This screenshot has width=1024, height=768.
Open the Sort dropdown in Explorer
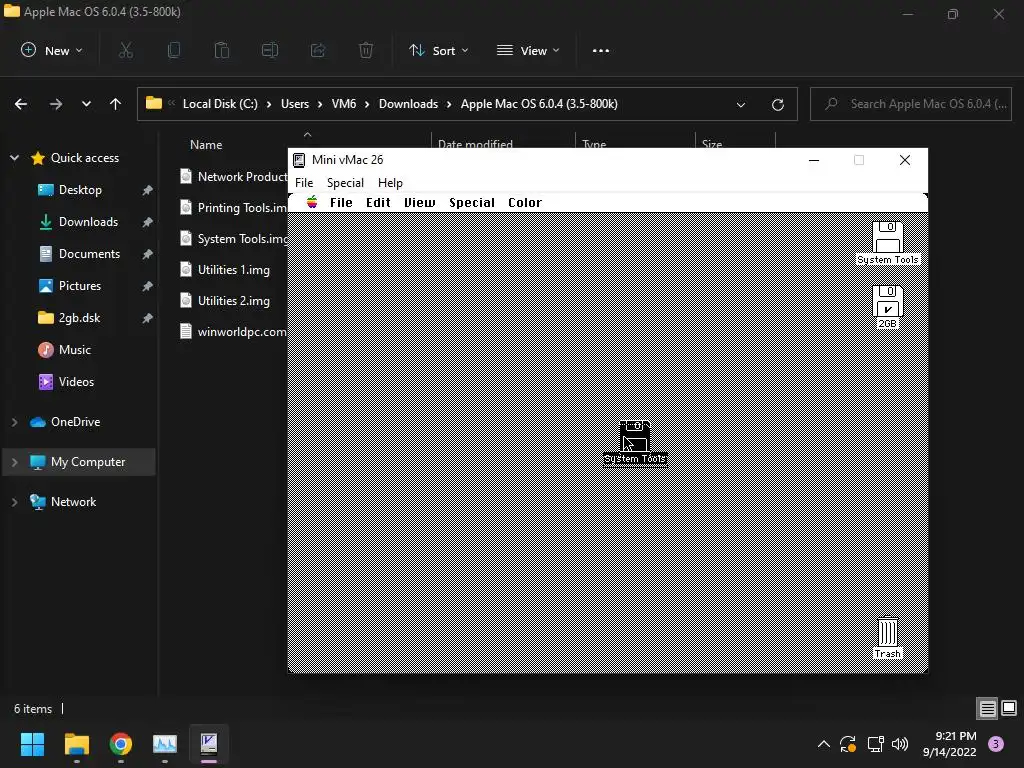pyautogui.click(x=439, y=50)
